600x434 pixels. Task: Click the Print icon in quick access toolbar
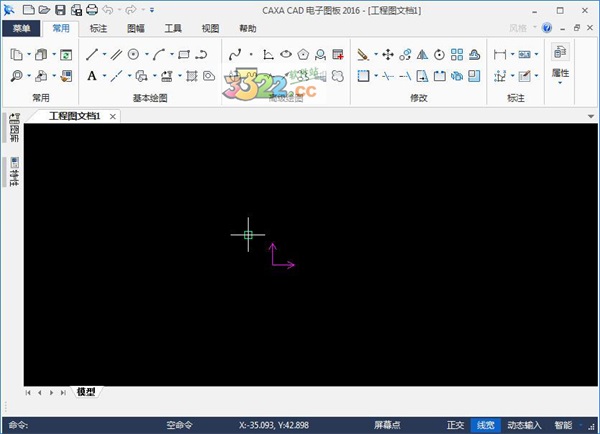tap(90, 10)
